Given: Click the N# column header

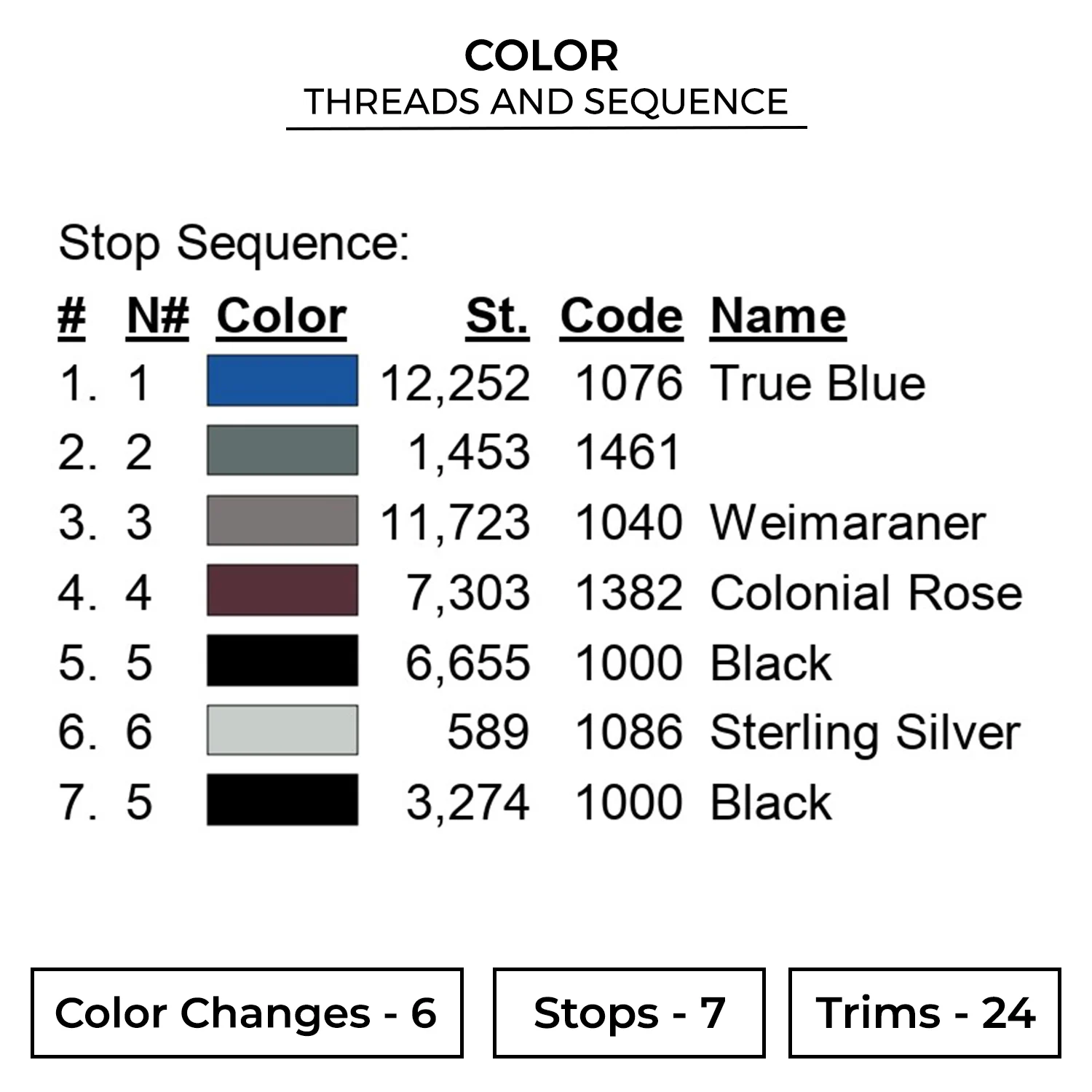Looking at the screenshot, I should coord(158,317).
